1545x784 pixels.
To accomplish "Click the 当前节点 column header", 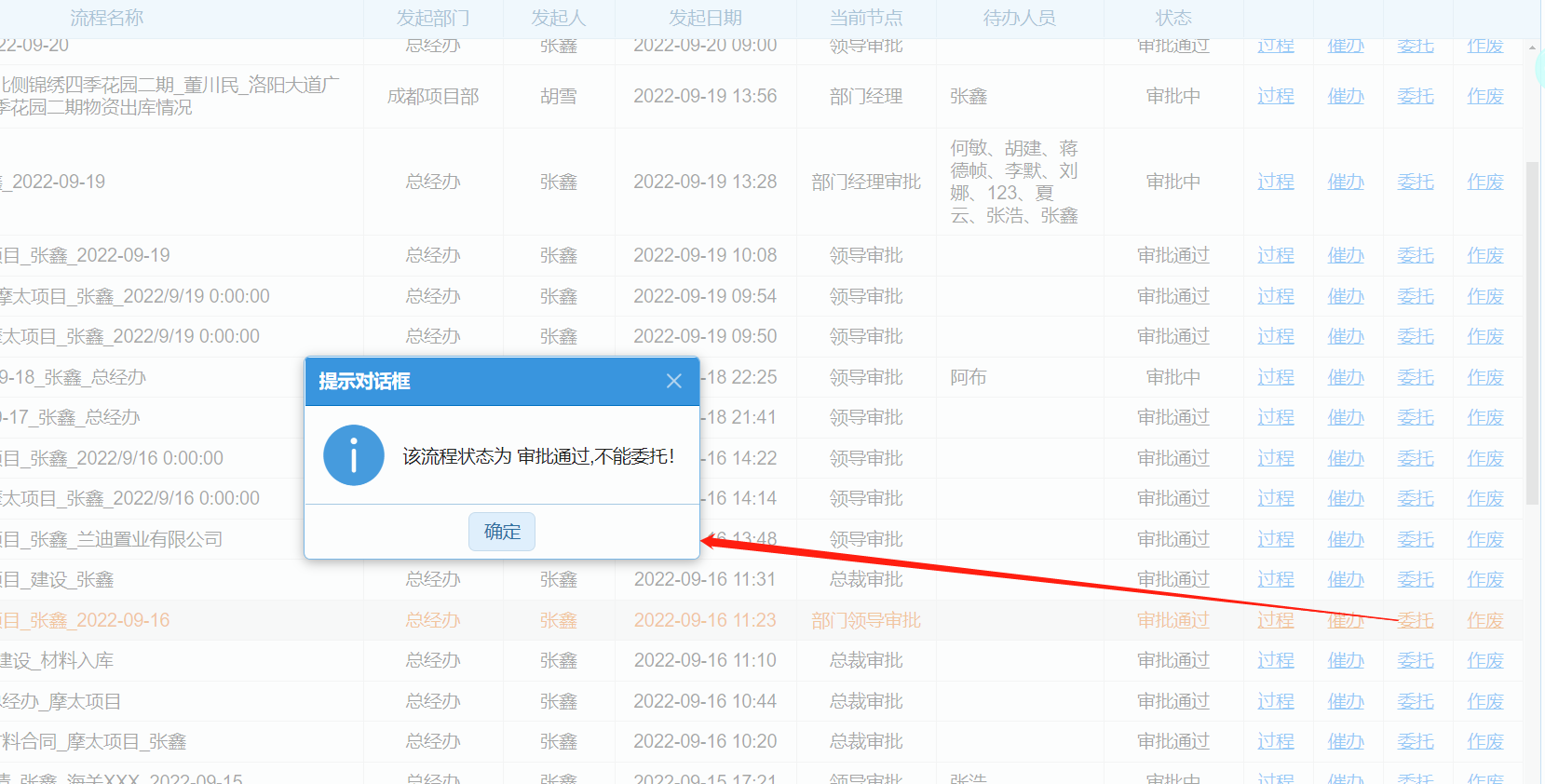I will coord(865,18).
